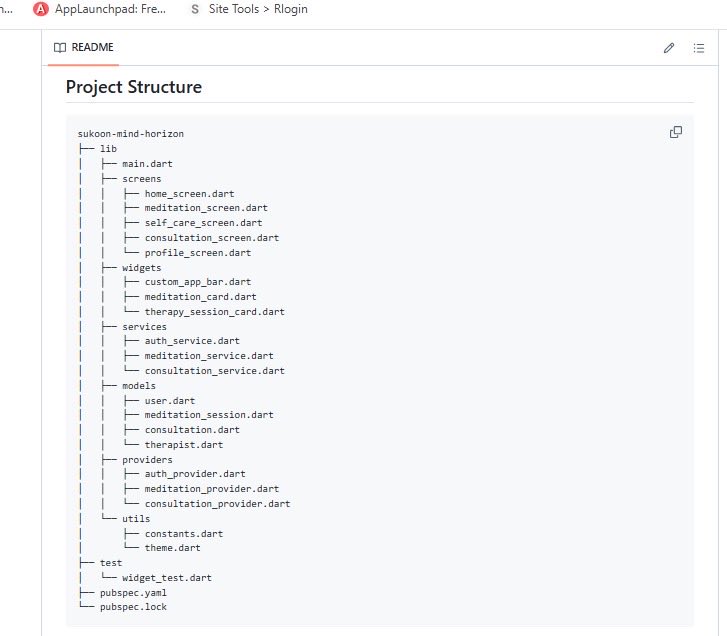Click pubspec.lock text
Screen dimensions: 727x636
tap(134, 607)
